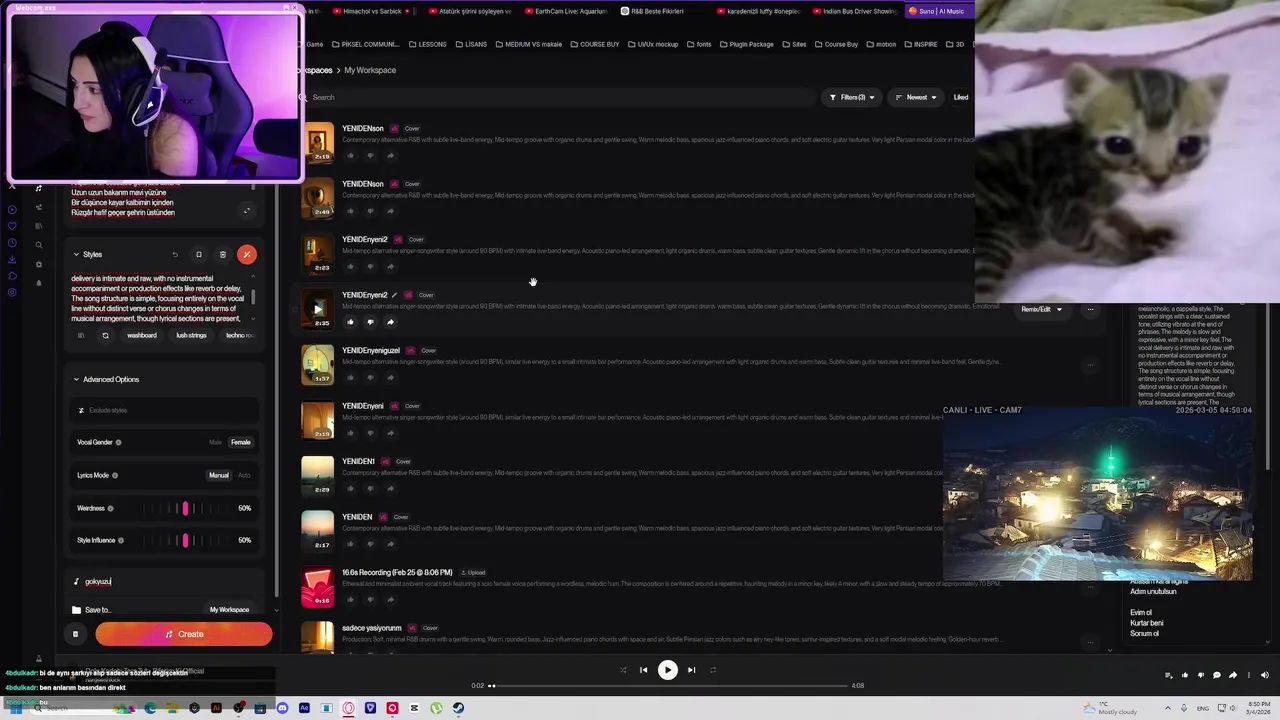Adjust the Style Influence slider
The image size is (1280, 720).
185,540
